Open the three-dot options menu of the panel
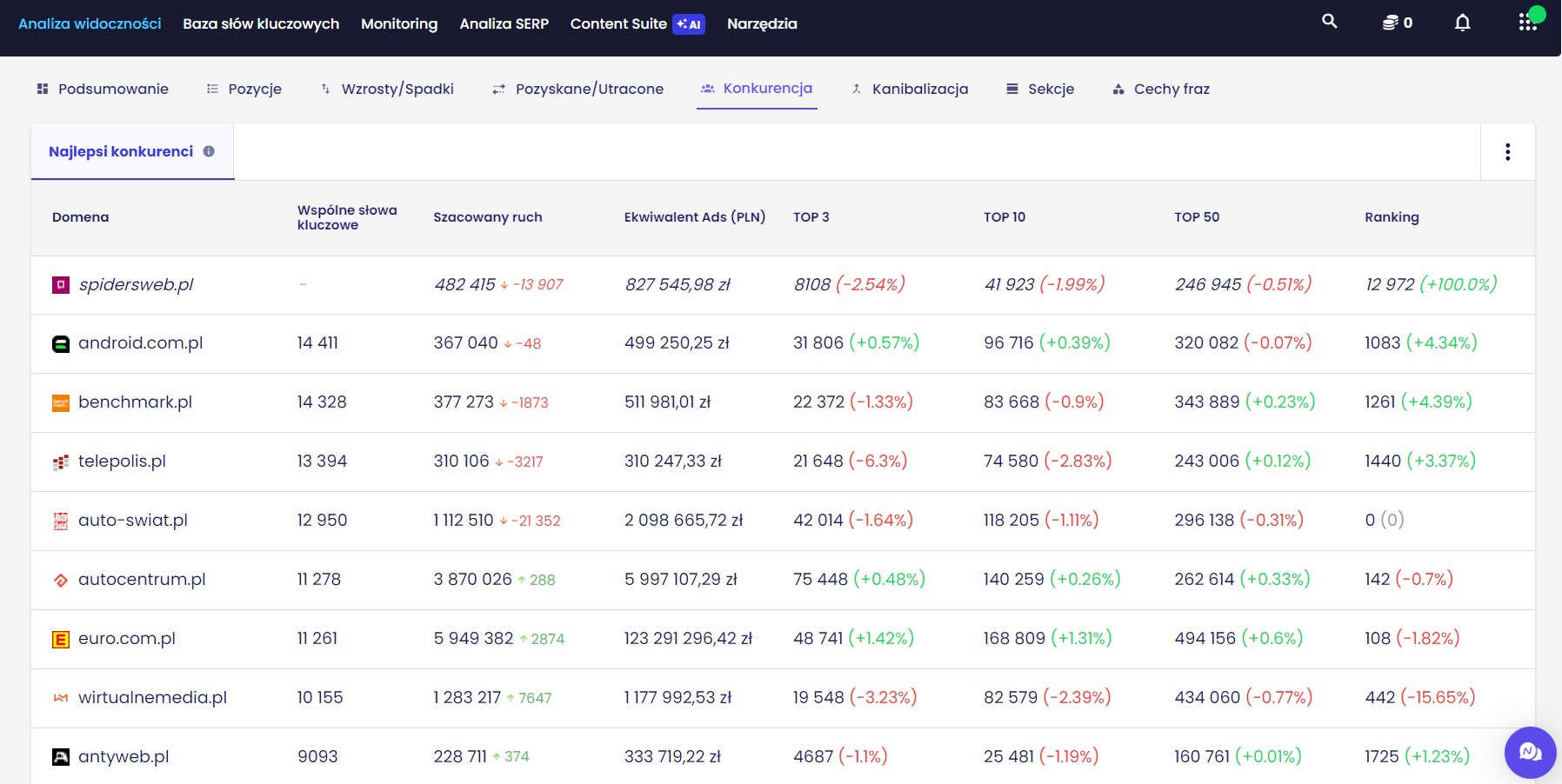 [x=1508, y=152]
